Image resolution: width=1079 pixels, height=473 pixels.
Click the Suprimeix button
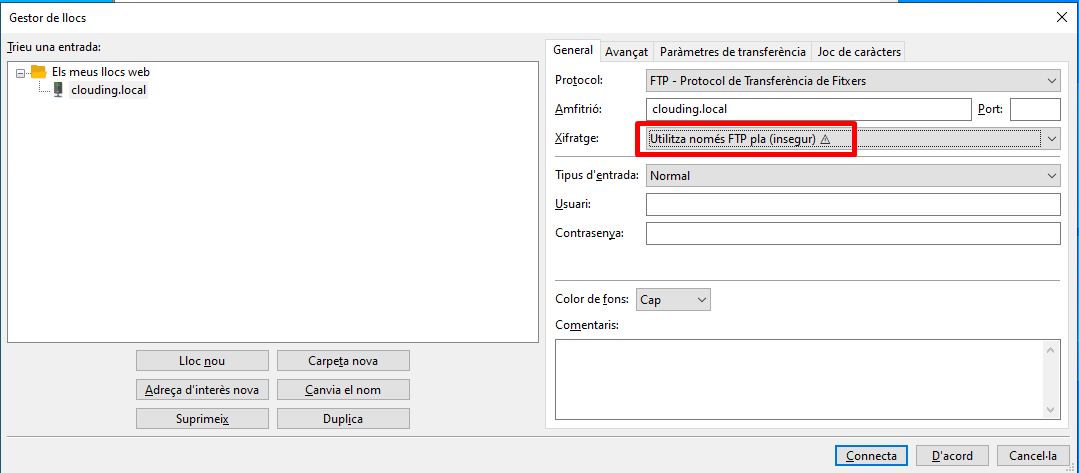(202, 419)
